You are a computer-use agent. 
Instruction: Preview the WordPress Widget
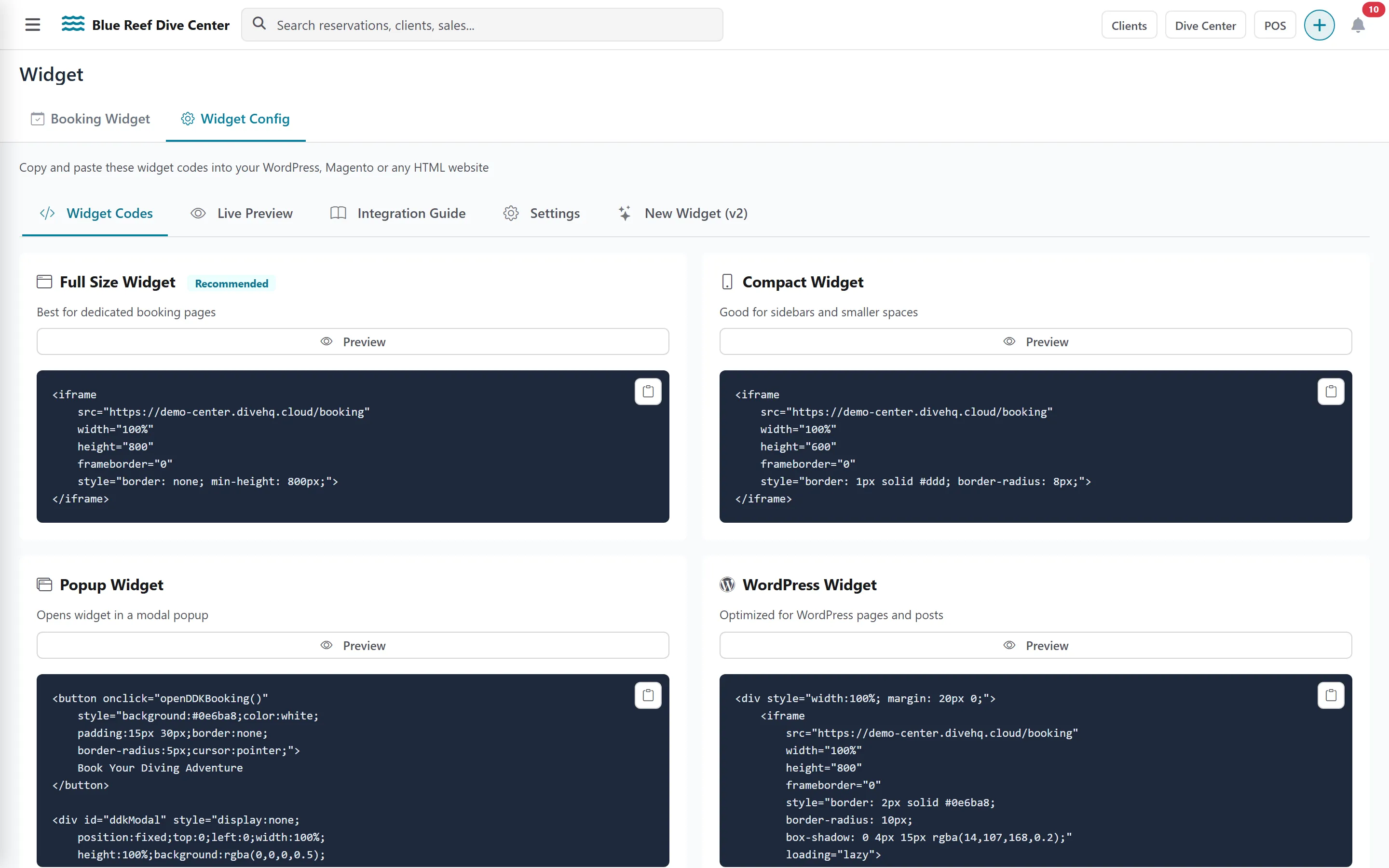1035,645
